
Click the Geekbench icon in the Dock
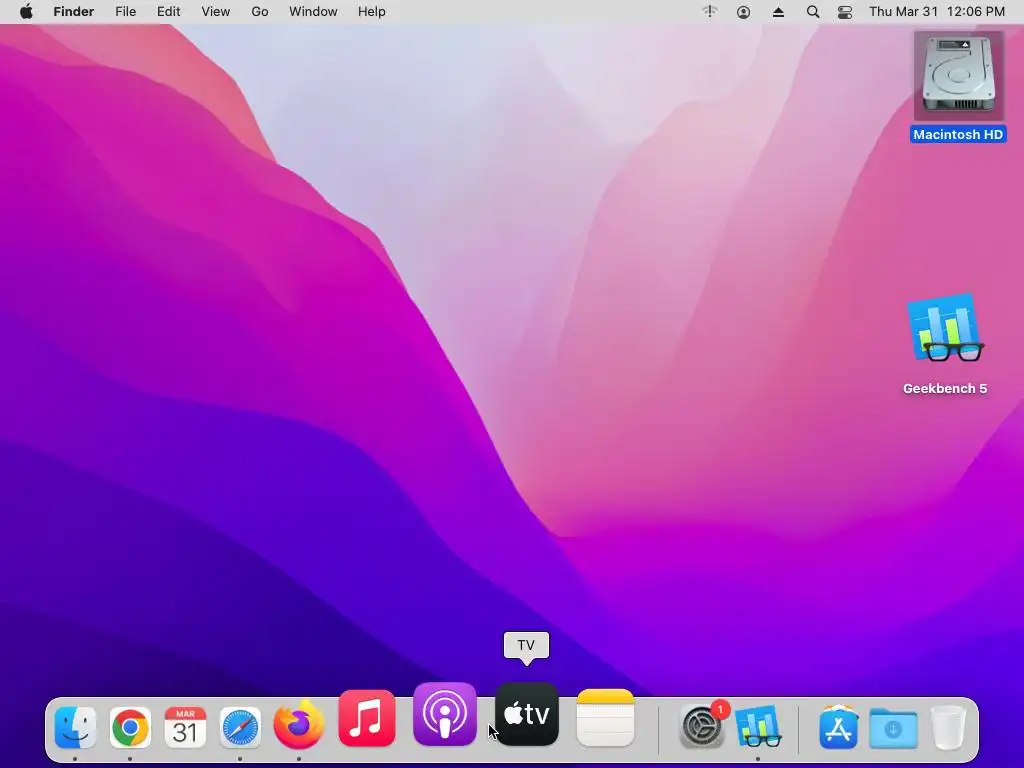758,727
